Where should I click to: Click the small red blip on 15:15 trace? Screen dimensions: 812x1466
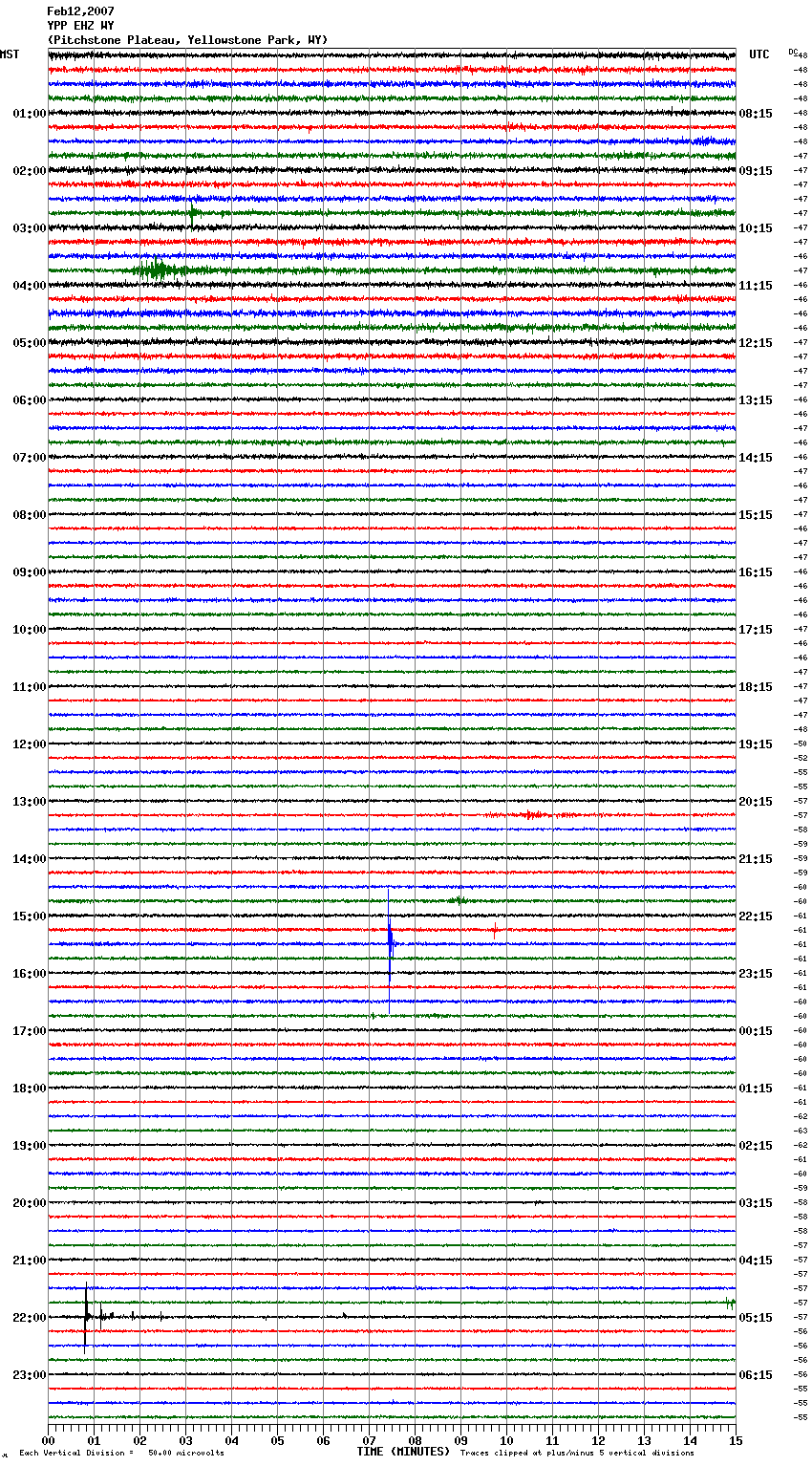click(495, 929)
